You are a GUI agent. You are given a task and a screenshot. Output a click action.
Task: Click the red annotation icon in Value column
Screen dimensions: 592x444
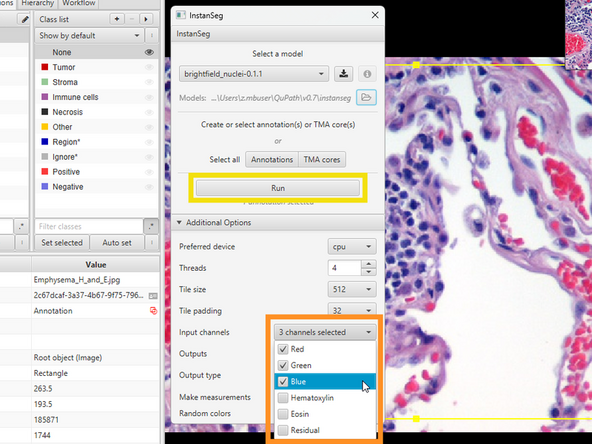[153, 311]
